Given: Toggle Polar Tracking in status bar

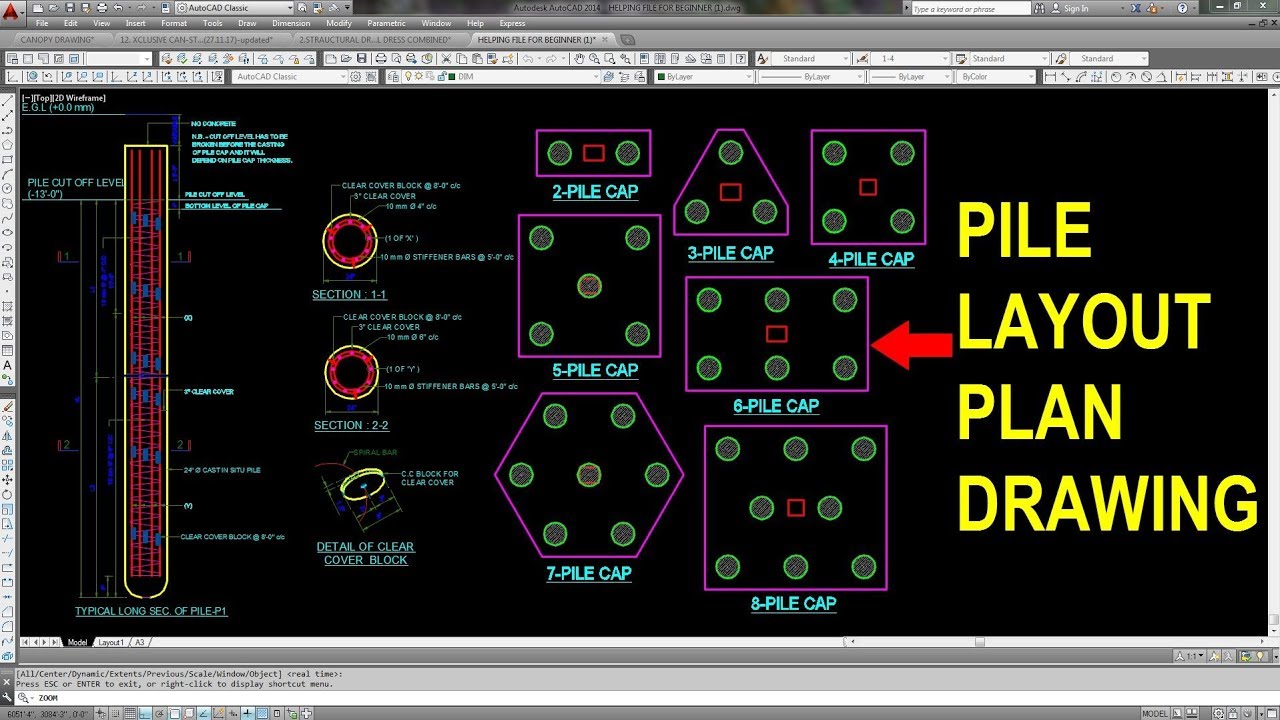Looking at the screenshot, I should [x=159, y=713].
